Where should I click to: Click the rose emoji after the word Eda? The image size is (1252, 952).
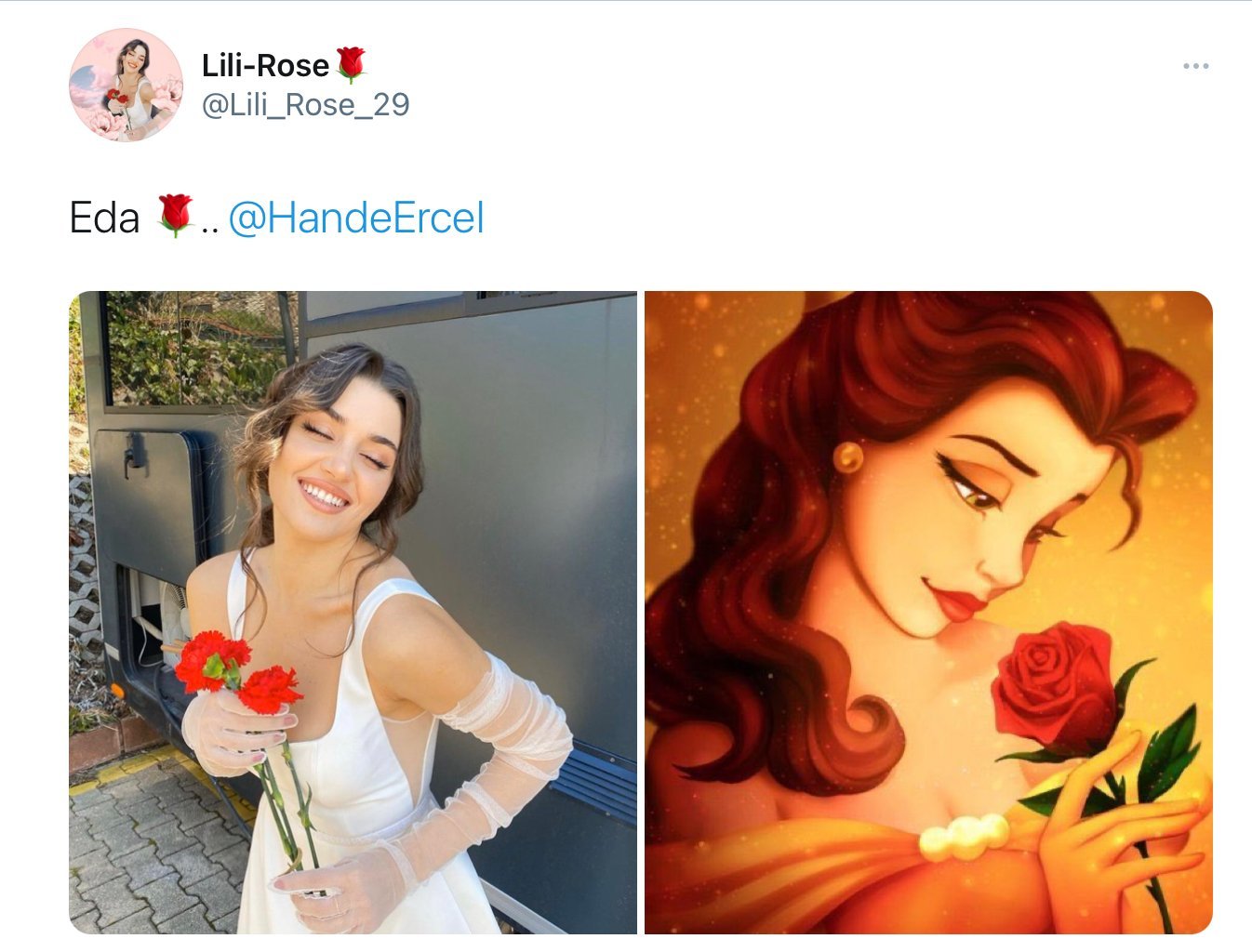click(x=175, y=216)
